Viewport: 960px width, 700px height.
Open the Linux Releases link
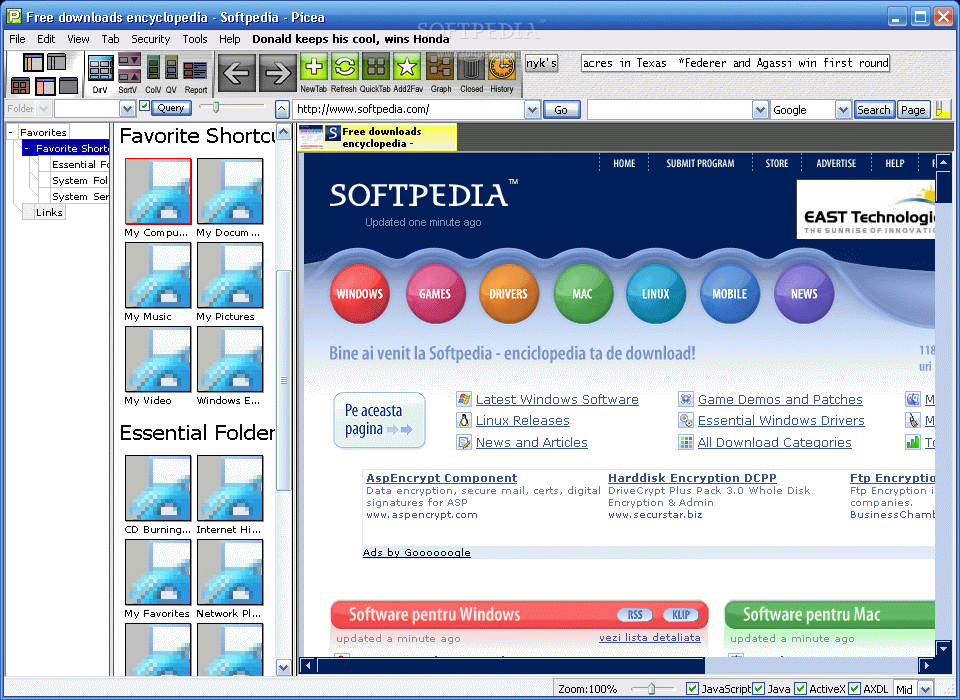523,421
